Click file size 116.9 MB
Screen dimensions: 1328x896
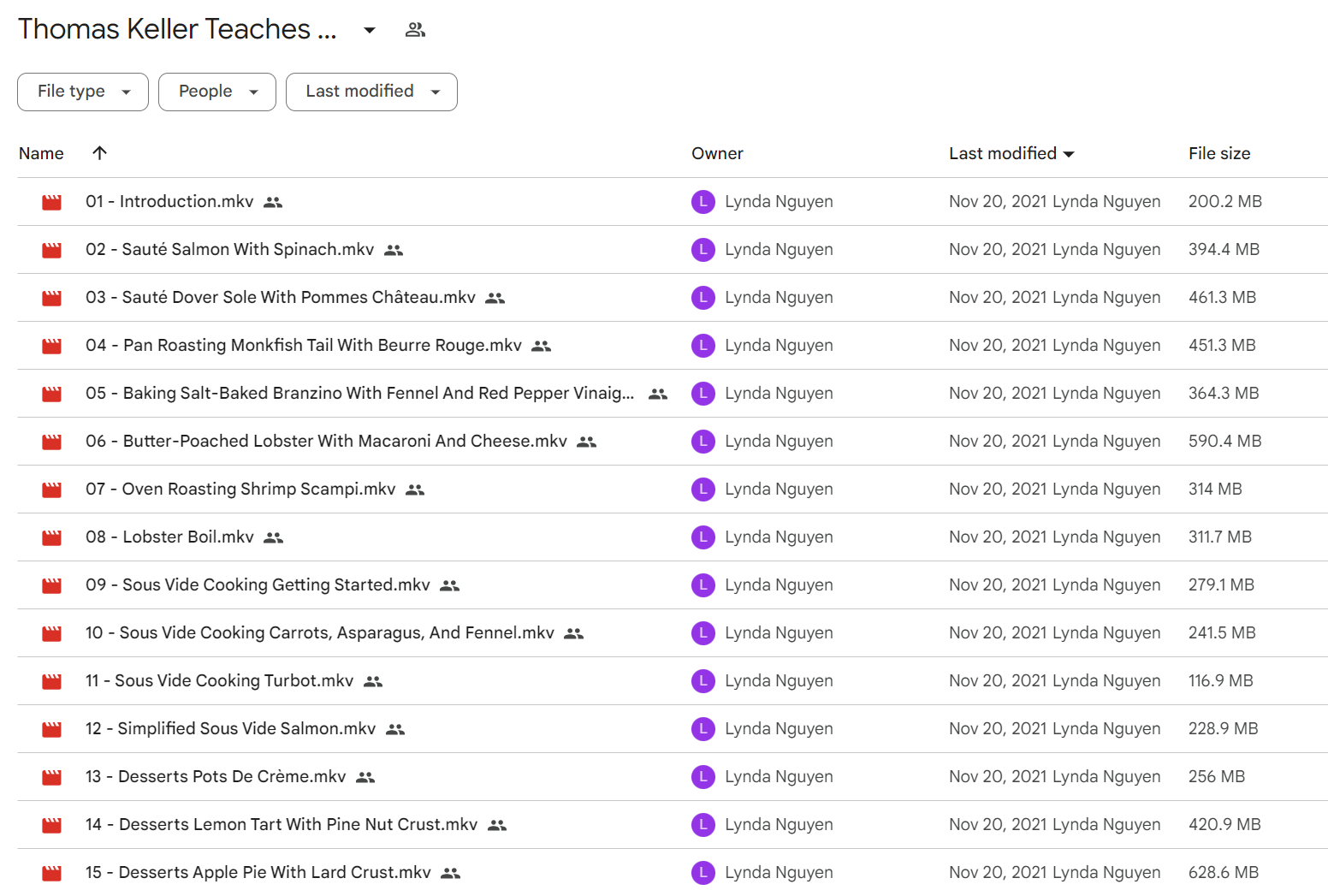pyautogui.click(x=1221, y=681)
